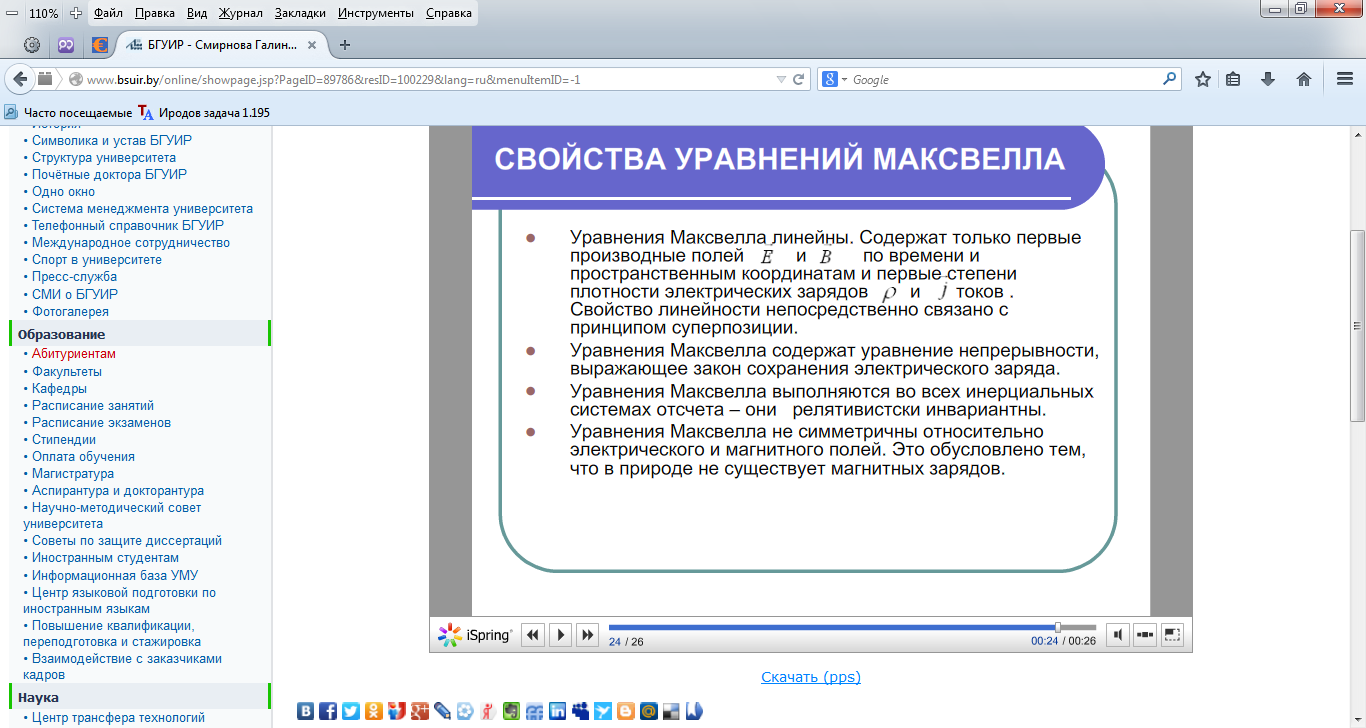1366x728 pixels.
Task: Open Иностранным студентам link
Action: (106, 558)
